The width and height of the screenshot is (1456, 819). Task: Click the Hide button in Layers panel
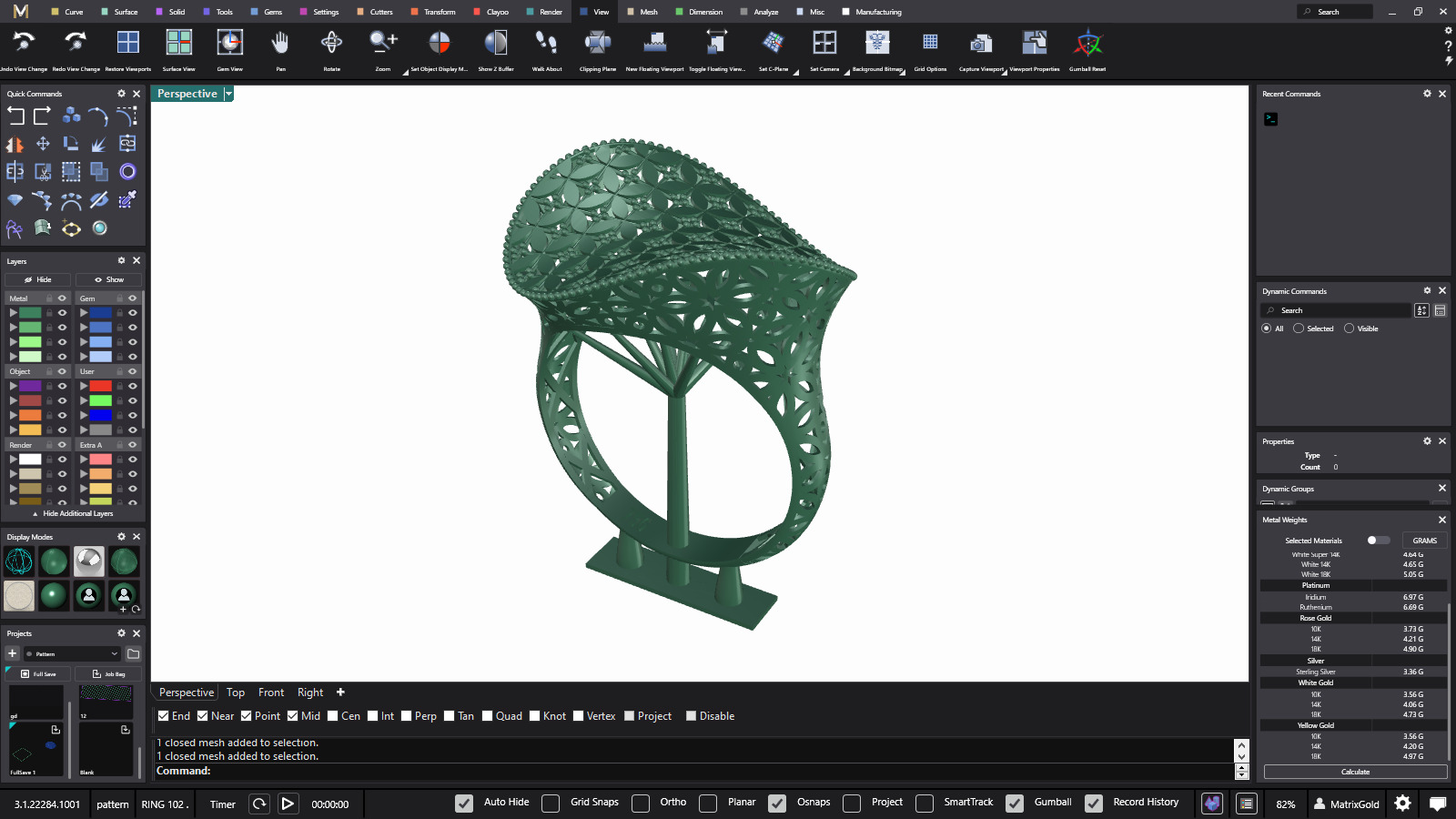pyautogui.click(x=37, y=279)
